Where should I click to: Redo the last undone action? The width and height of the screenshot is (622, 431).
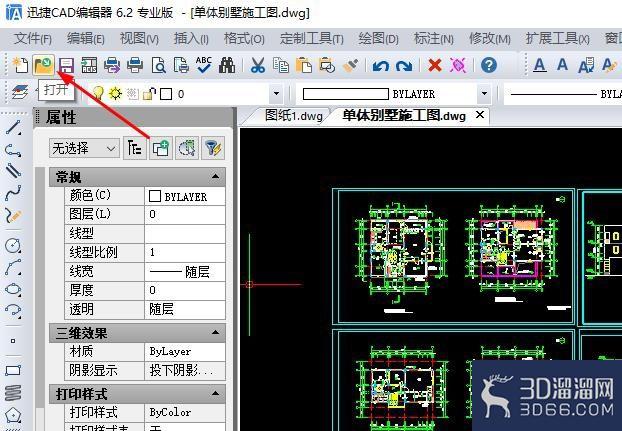(x=404, y=65)
